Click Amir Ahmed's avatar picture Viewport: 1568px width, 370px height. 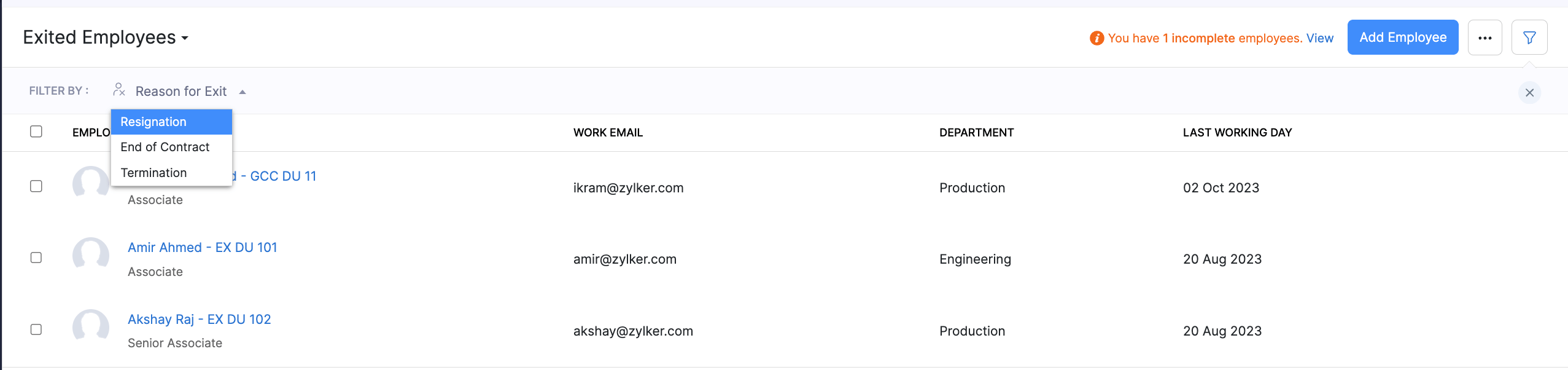coord(91,256)
